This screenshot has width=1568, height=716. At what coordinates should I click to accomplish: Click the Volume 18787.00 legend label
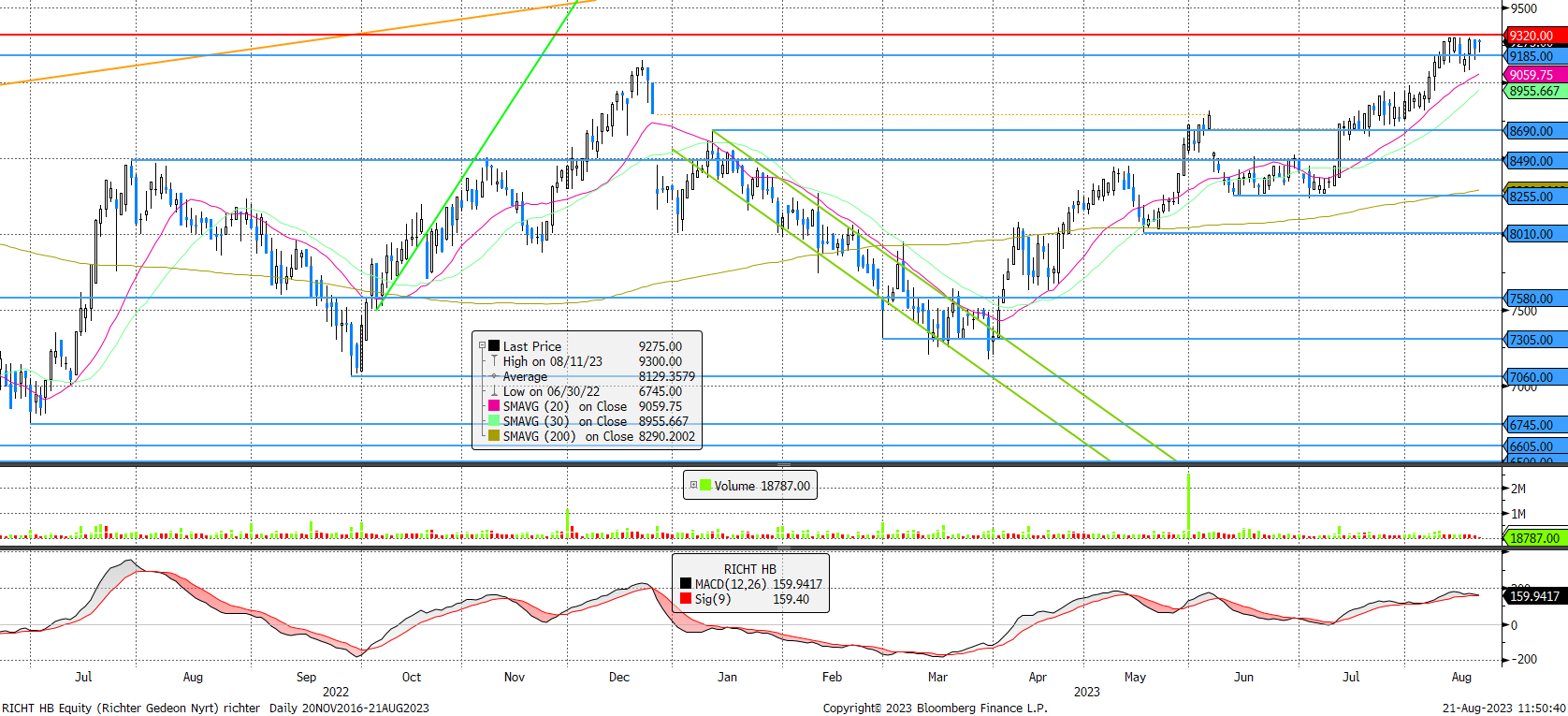coord(762,485)
